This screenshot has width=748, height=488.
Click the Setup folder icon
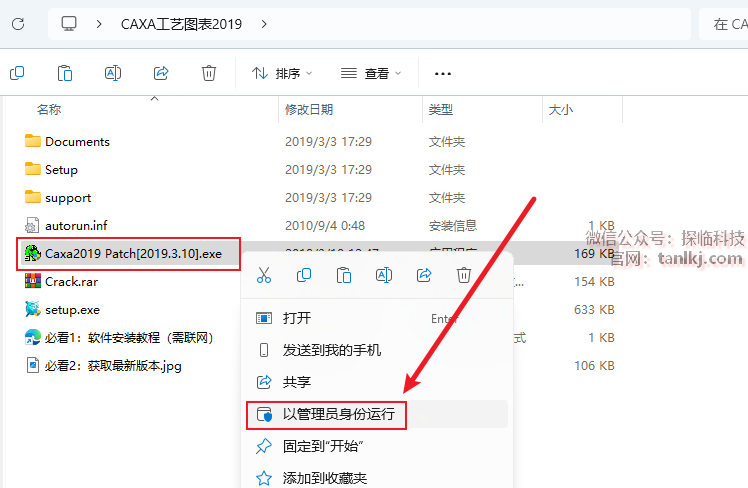pyautogui.click(x=32, y=169)
